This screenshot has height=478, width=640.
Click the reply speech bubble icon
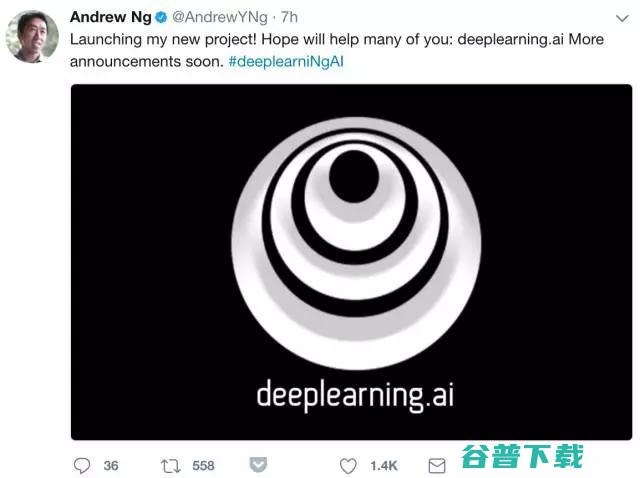[82, 465]
